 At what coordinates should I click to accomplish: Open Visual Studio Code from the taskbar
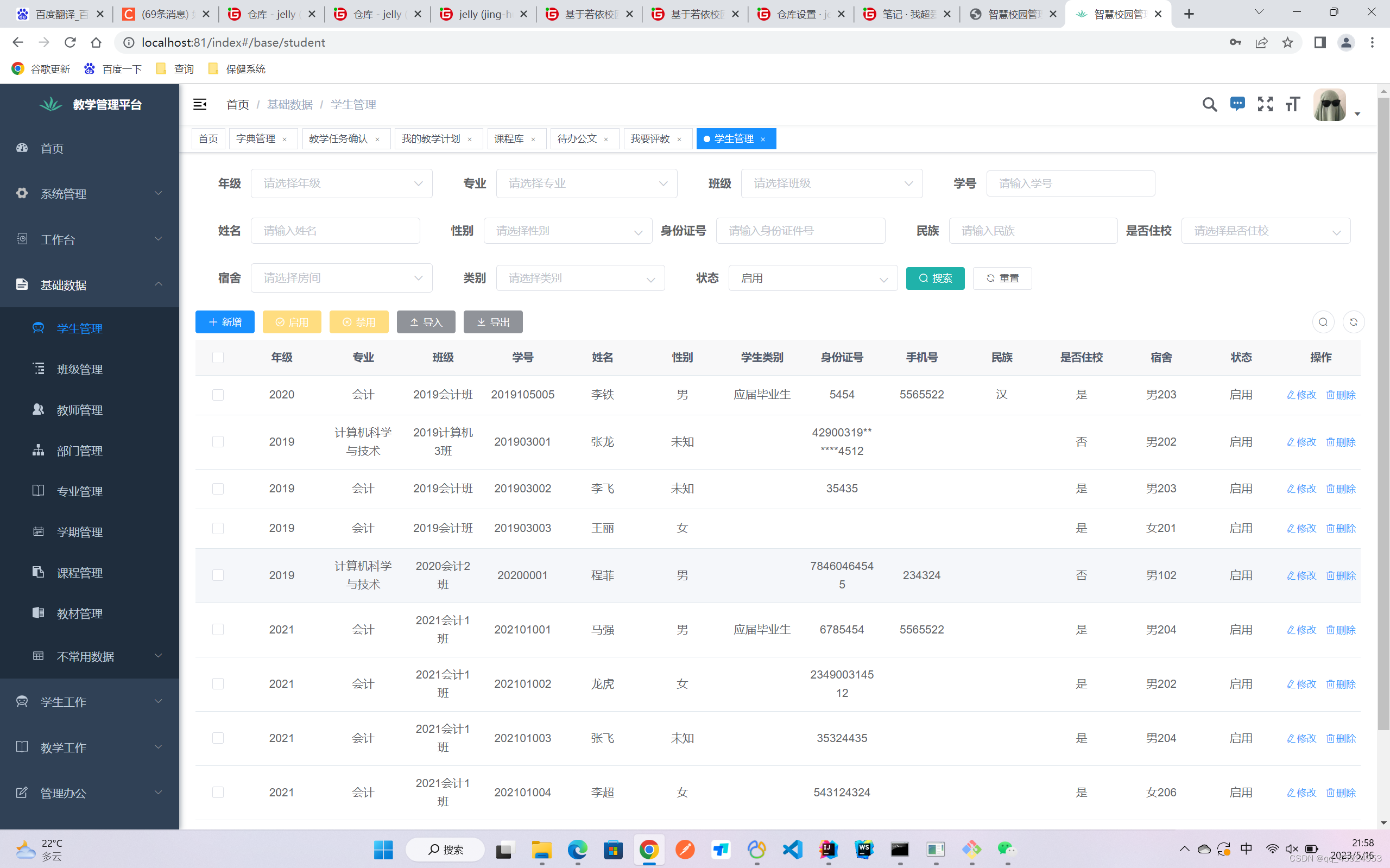coord(792,849)
